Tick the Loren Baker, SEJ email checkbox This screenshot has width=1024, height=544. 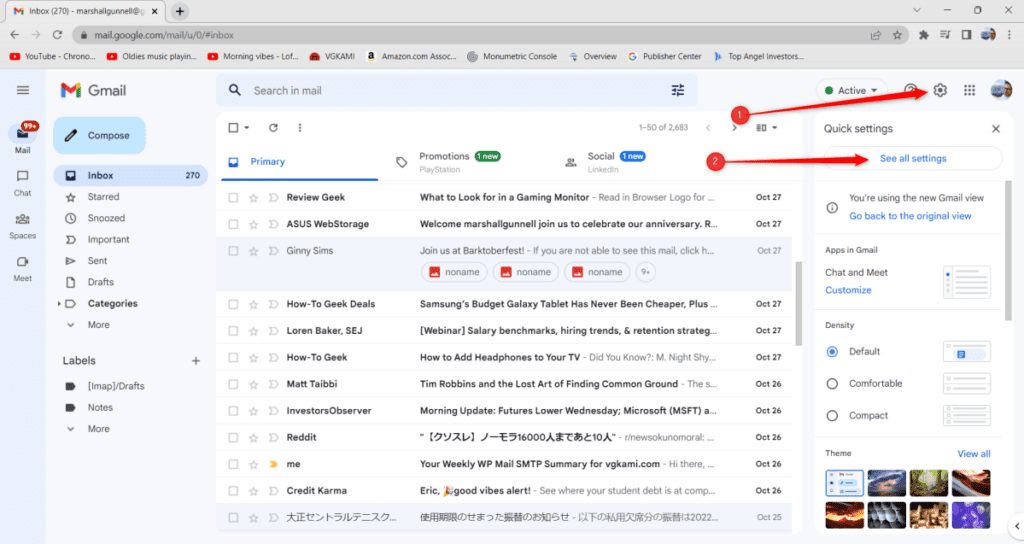coord(233,330)
